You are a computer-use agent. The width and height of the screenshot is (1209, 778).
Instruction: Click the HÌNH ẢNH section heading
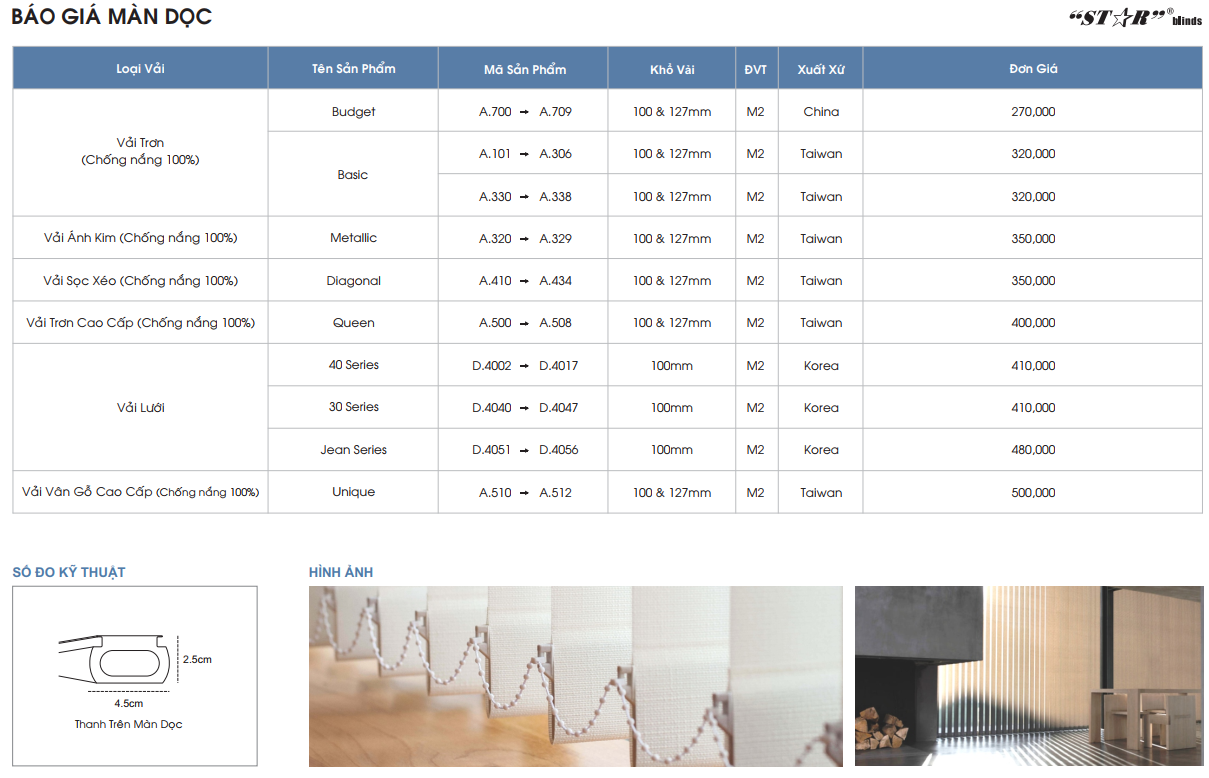340,572
